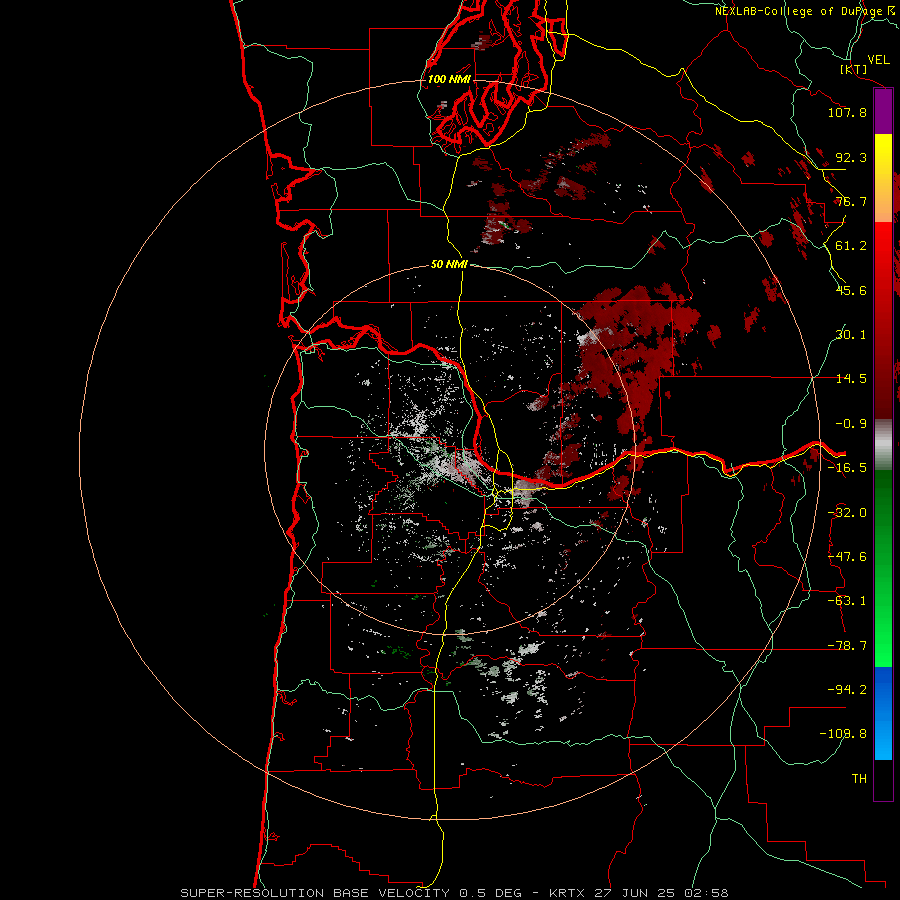Click the 92.3 velocity scale value
The height and width of the screenshot is (900, 900).
click(x=851, y=157)
